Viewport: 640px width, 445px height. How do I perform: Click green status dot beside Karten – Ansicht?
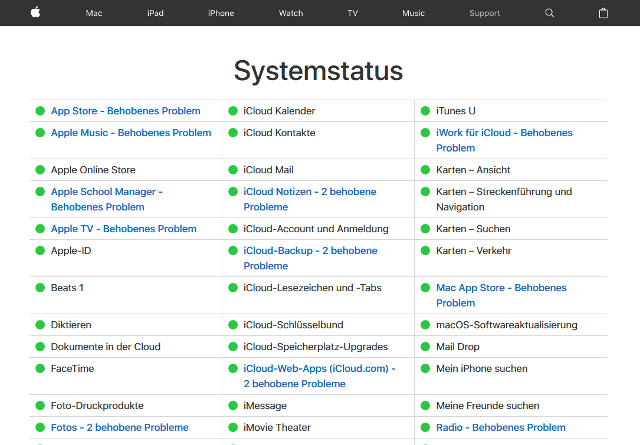(425, 170)
